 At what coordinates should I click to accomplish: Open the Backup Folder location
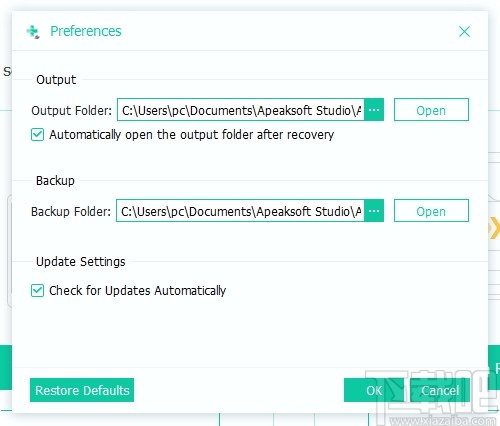tap(431, 211)
